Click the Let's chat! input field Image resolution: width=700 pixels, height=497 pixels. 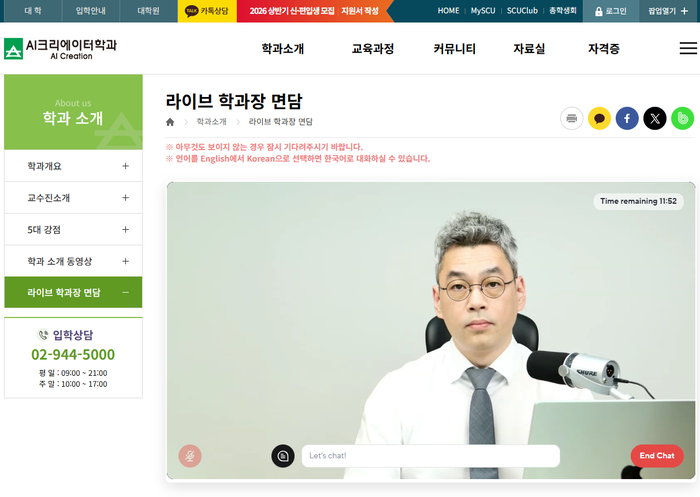pyautogui.click(x=430, y=456)
